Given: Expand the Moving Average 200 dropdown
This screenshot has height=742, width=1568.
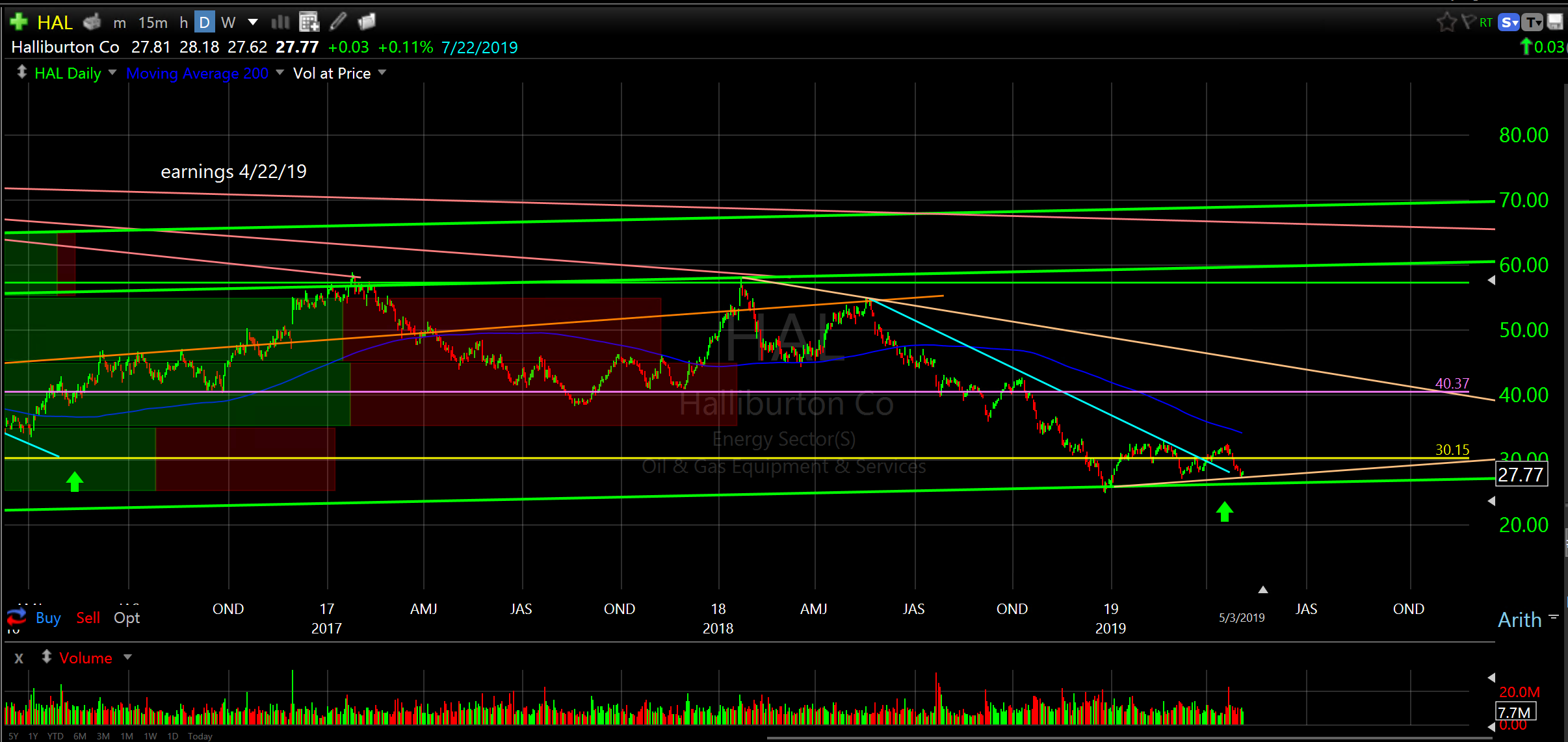Looking at the screenshot, I should tap(280, 72).
